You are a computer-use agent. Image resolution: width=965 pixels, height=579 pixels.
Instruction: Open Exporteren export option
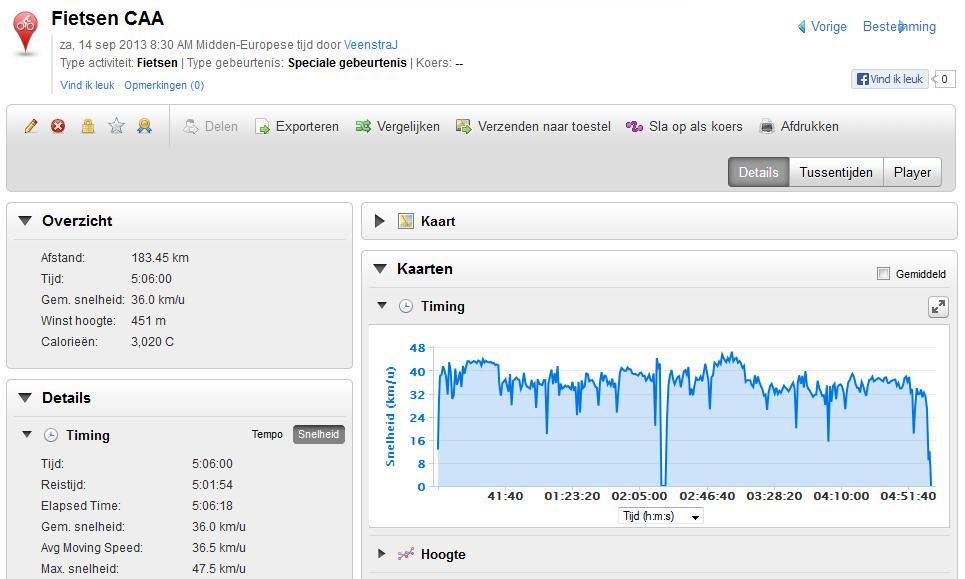click(297, 126)
